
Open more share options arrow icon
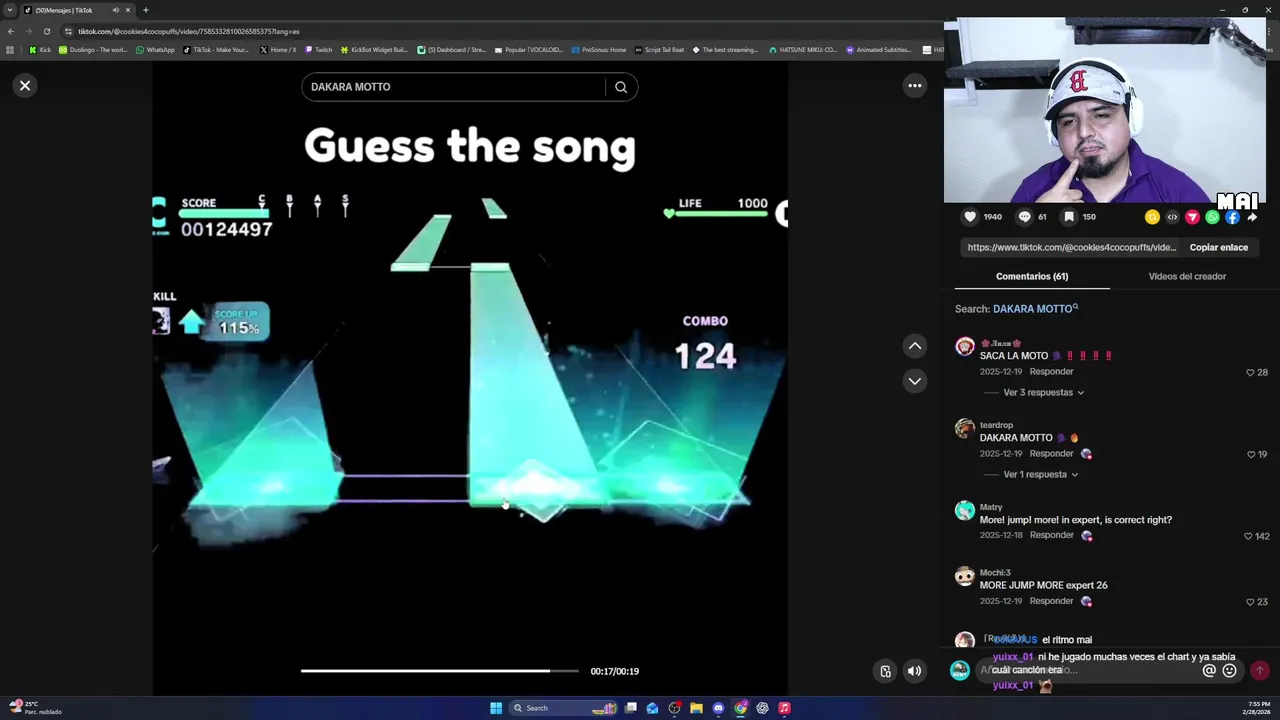(x=1252, y=217)
